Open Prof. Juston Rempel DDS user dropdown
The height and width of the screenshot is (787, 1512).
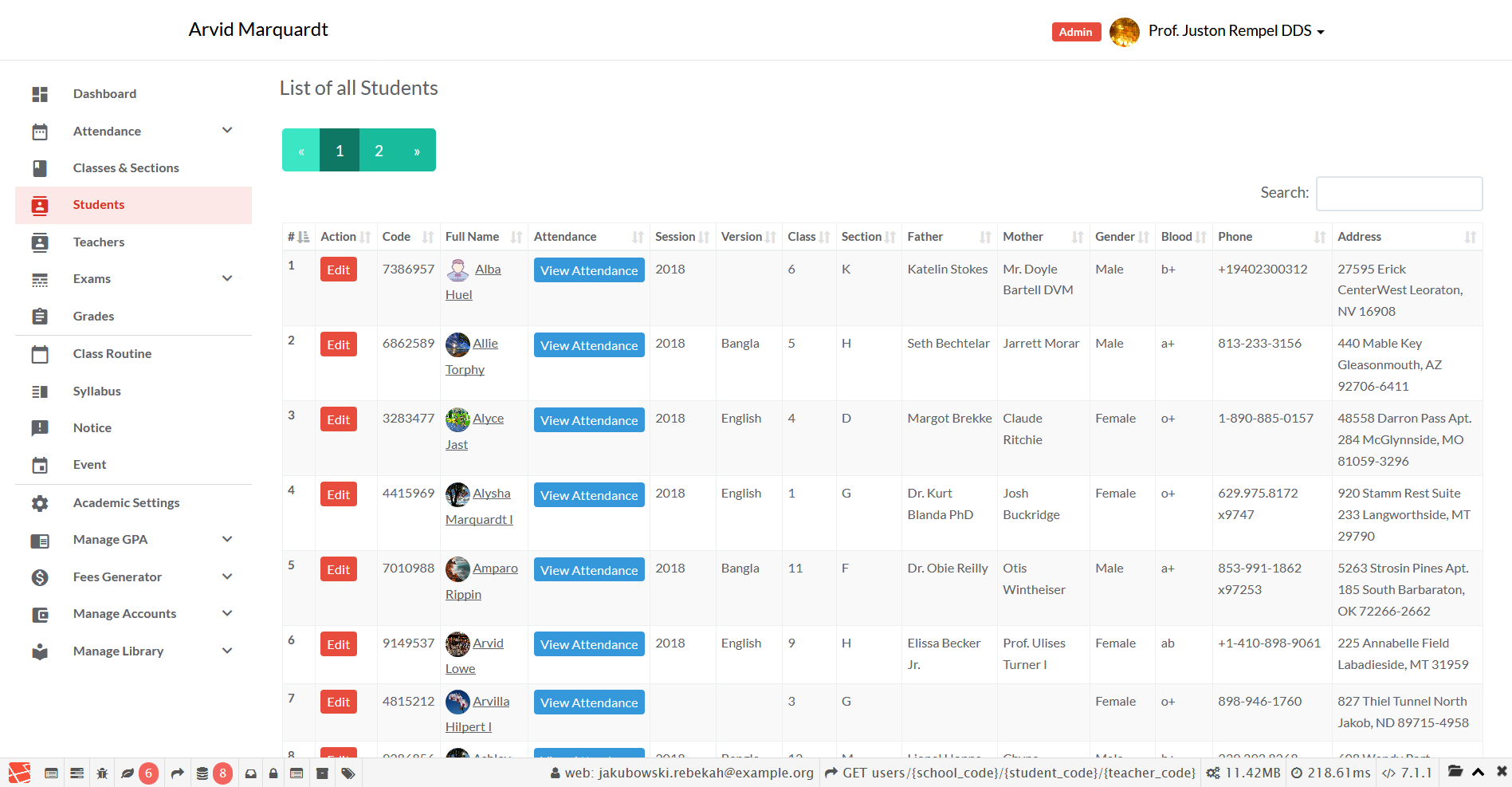[1236, 31]
